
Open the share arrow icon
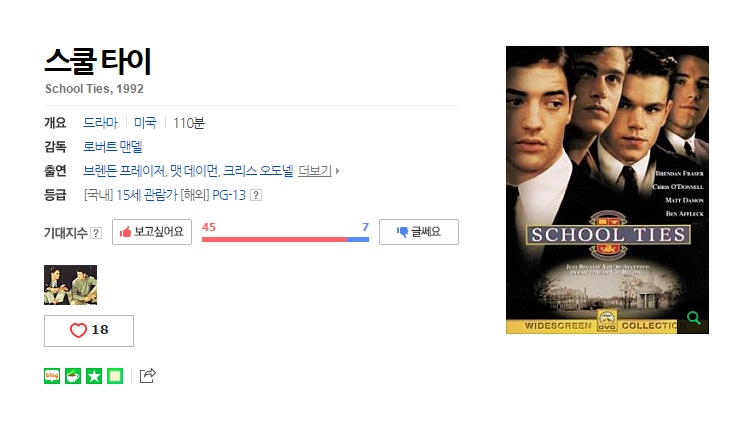pos(147,376)
